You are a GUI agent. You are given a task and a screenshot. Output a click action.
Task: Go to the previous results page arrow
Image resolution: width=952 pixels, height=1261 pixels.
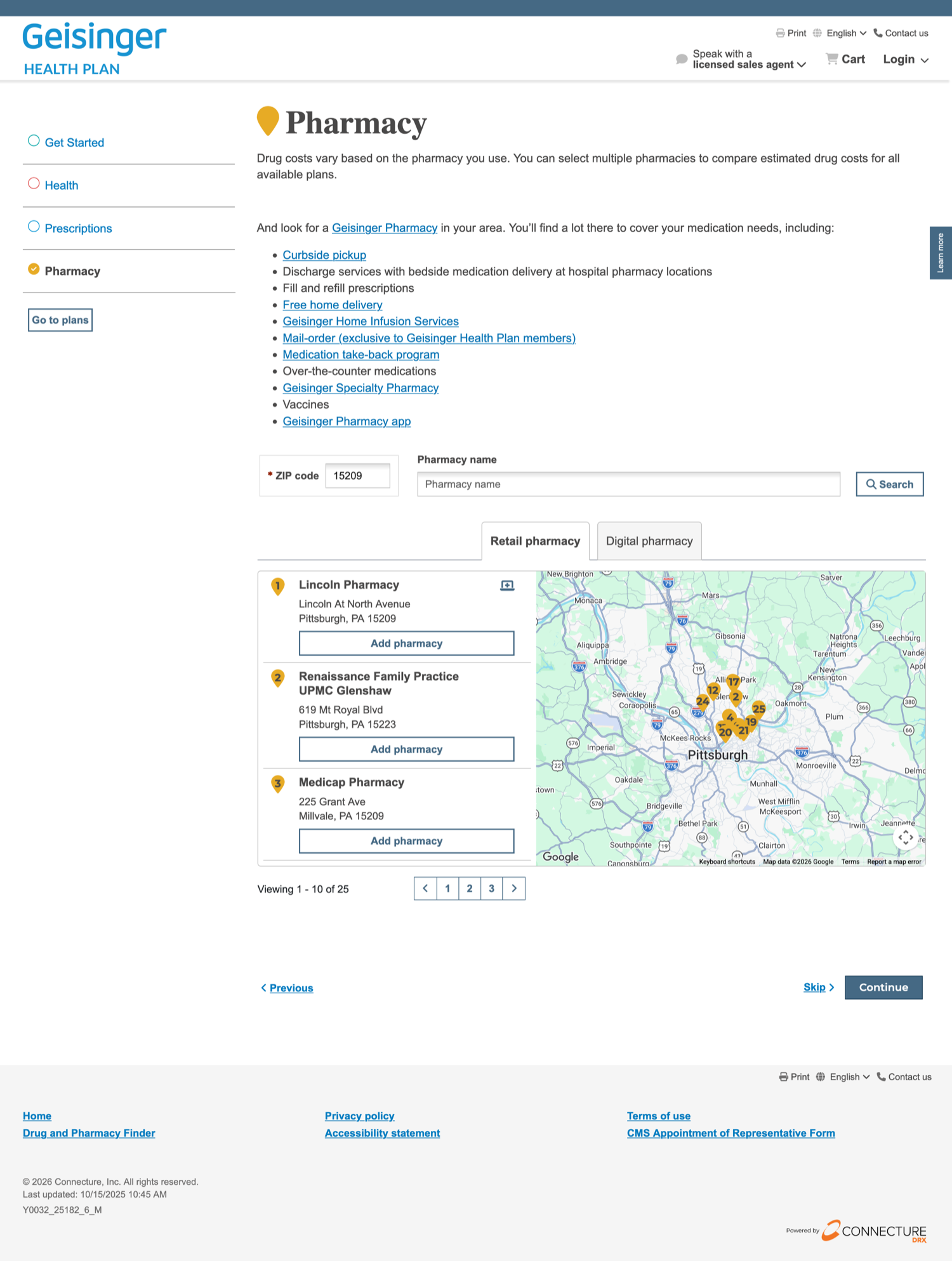(425, 888)
